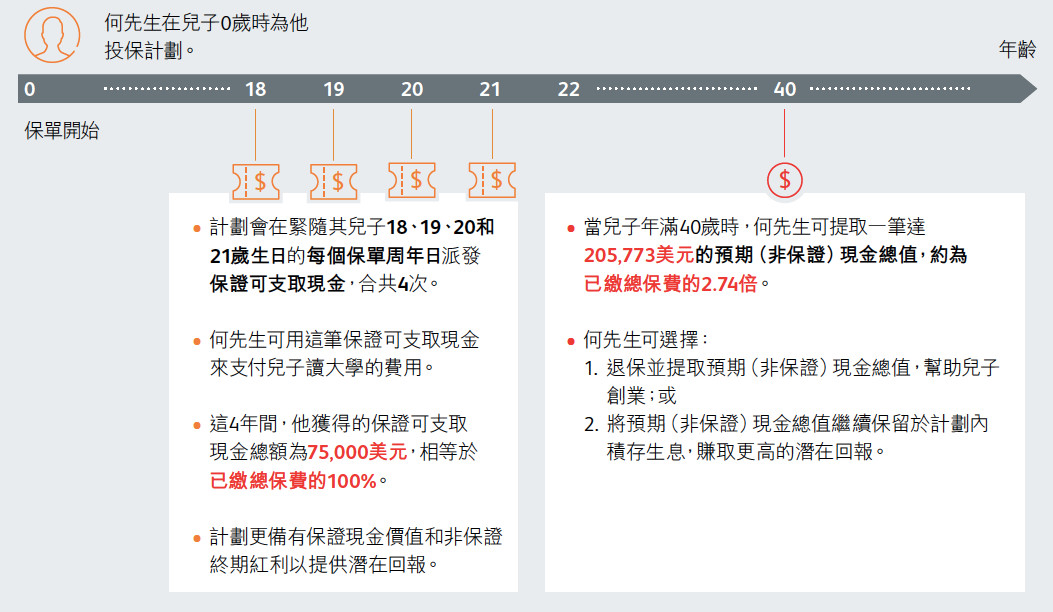Select age 18 marker on the timeline
Screen dimensions: 1053x612
[x=255, y=89]
